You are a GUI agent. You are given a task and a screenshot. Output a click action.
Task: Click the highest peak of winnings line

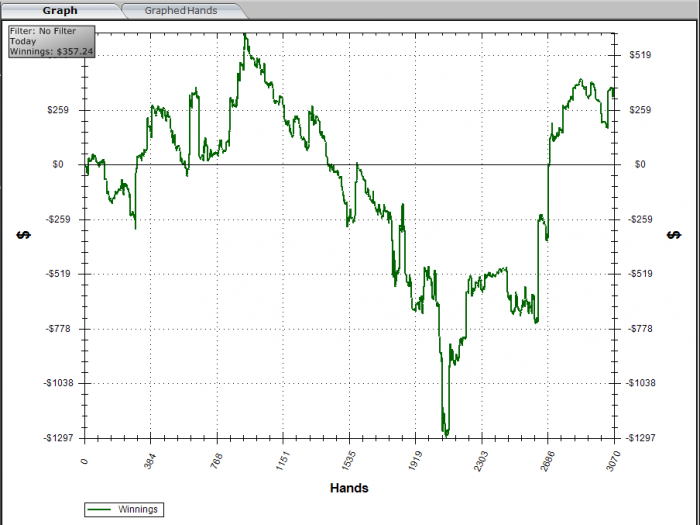tap(245, 34)
